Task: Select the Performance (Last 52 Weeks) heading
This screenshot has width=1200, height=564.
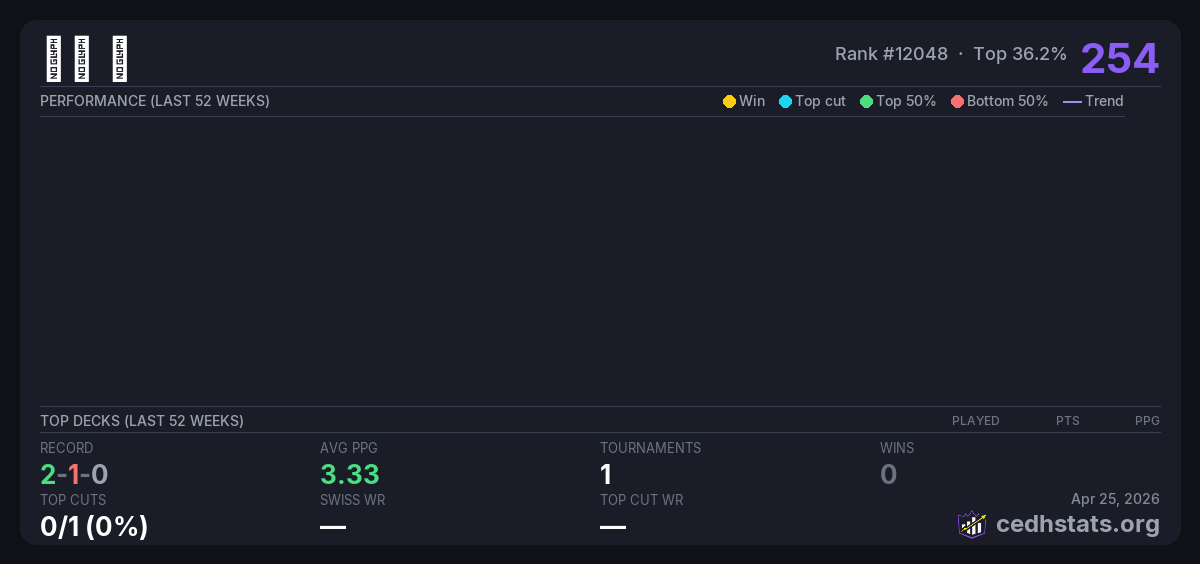Action: click(x=155, y=101)
